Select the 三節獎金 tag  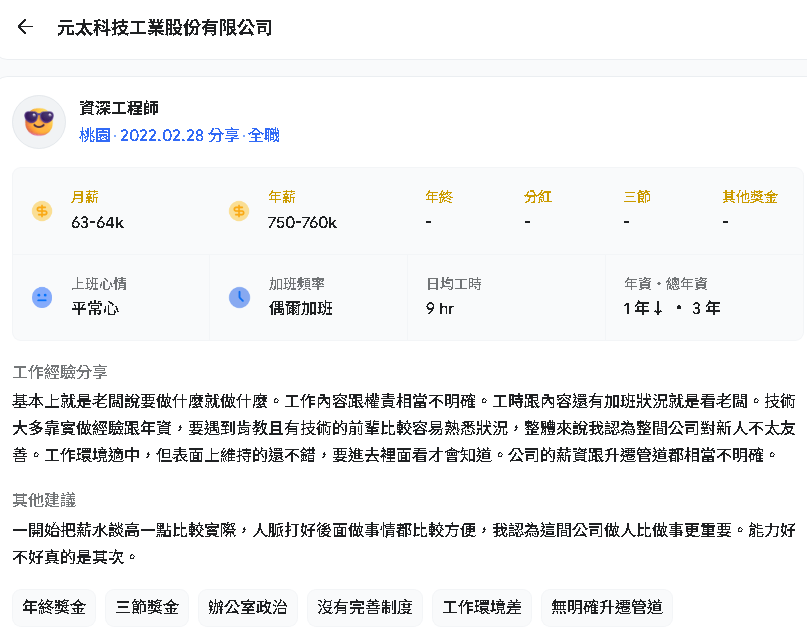pyautogui.click(x=147, y=607)
